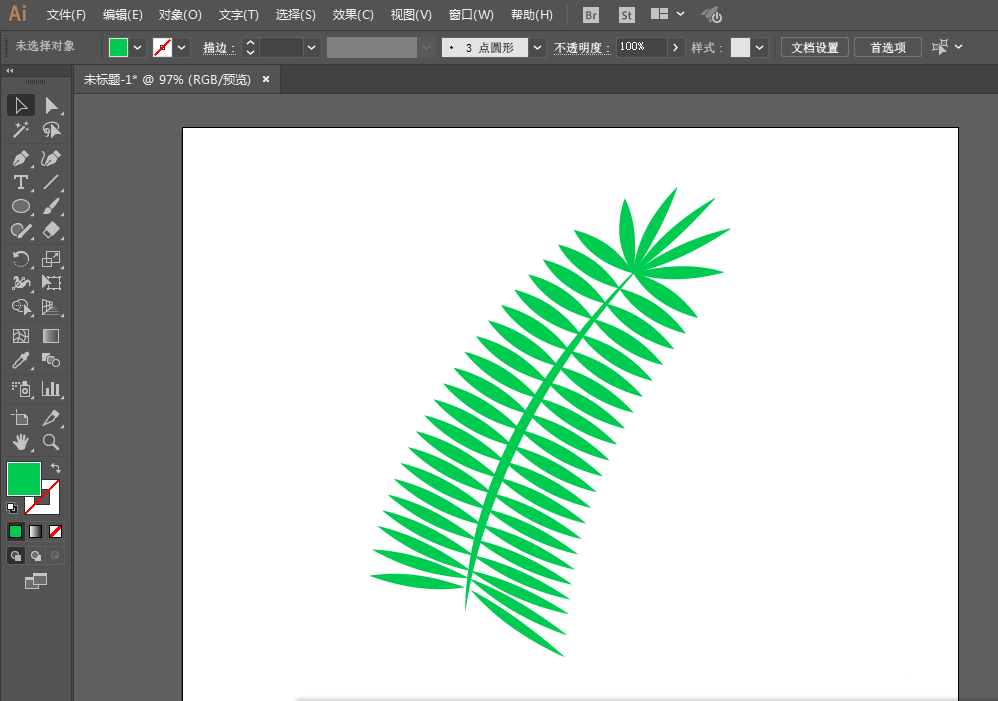The image size is (998, 701).
Task: Select the Hand tool
Action: click(20, 441)
